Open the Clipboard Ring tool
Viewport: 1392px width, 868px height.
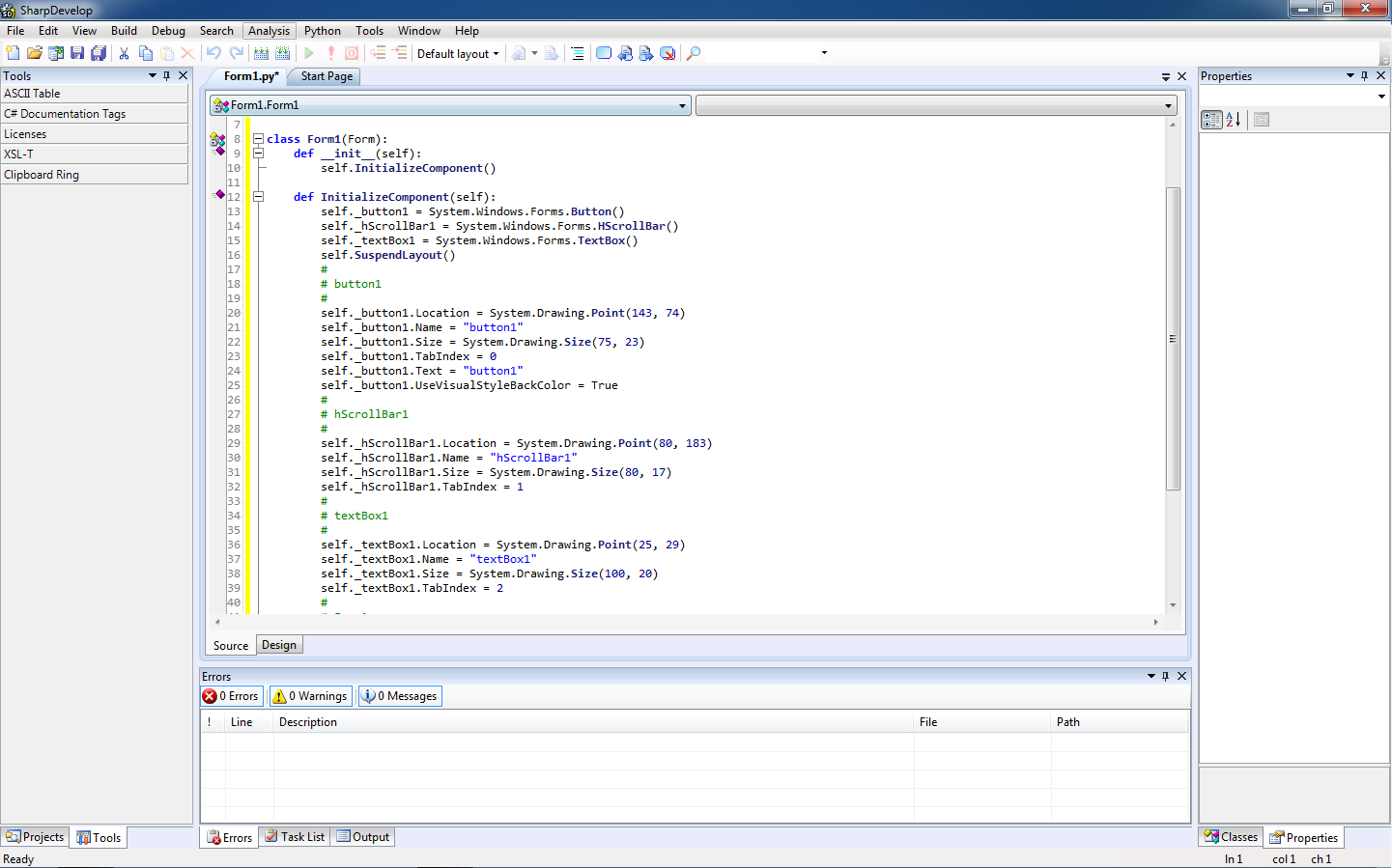(x=94, y=175)
